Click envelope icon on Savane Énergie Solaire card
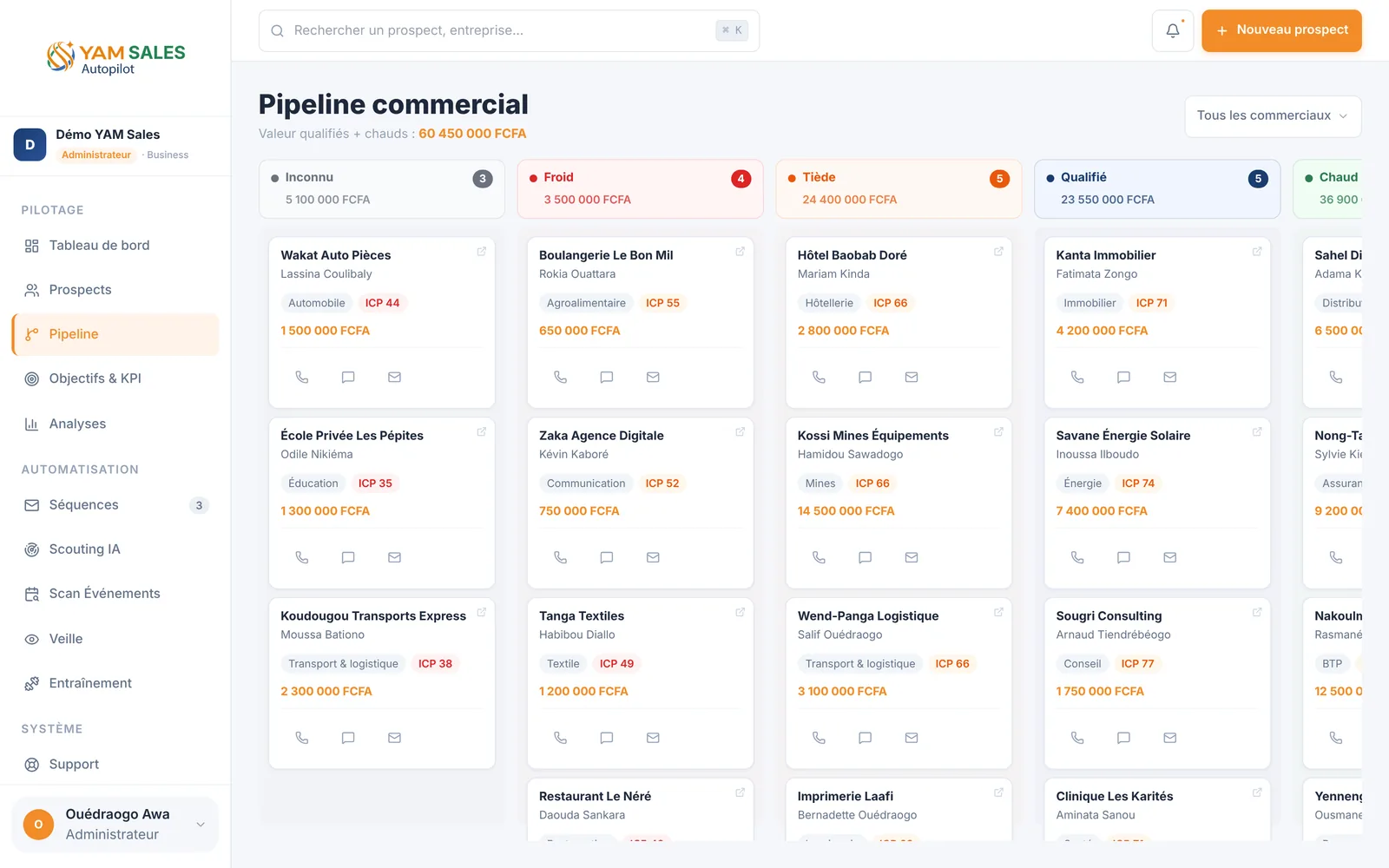1389x868 pixels. click(x=1170, y=557)
